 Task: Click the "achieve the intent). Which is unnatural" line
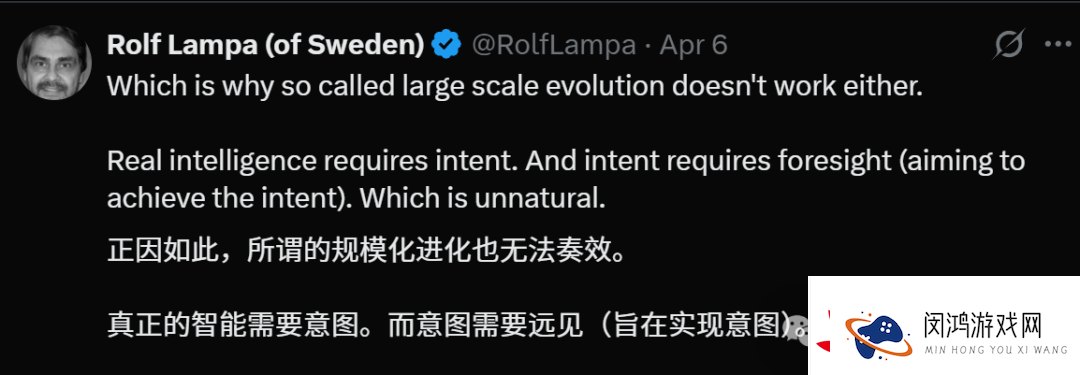tap(355, 199)
